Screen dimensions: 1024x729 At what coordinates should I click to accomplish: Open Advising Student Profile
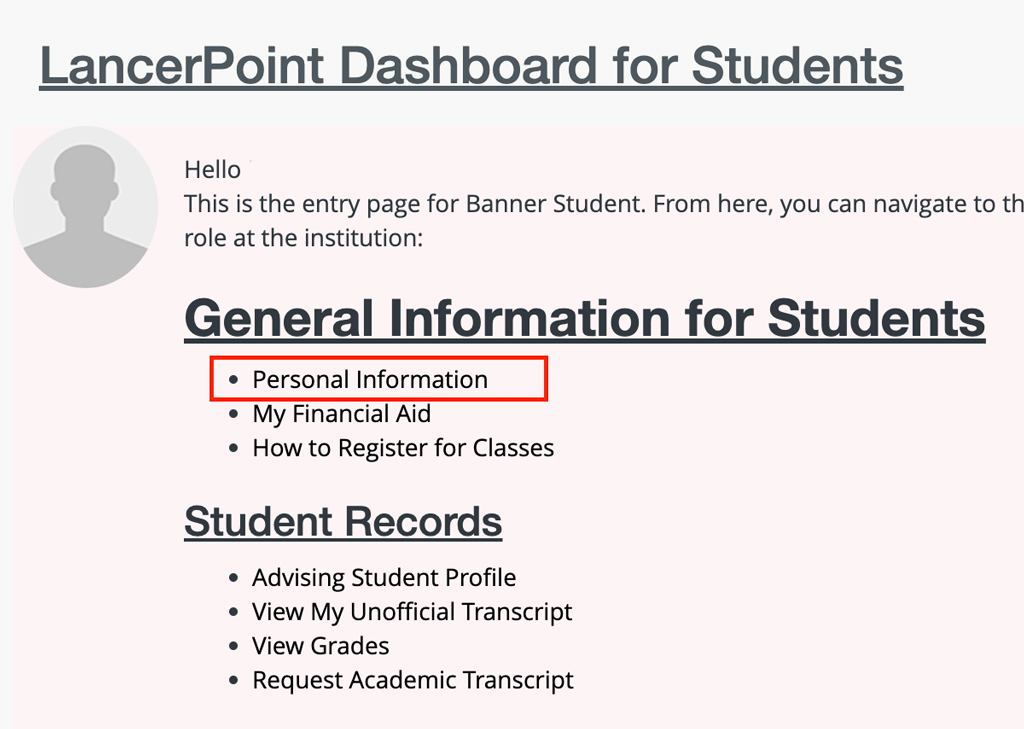(384, 578)
